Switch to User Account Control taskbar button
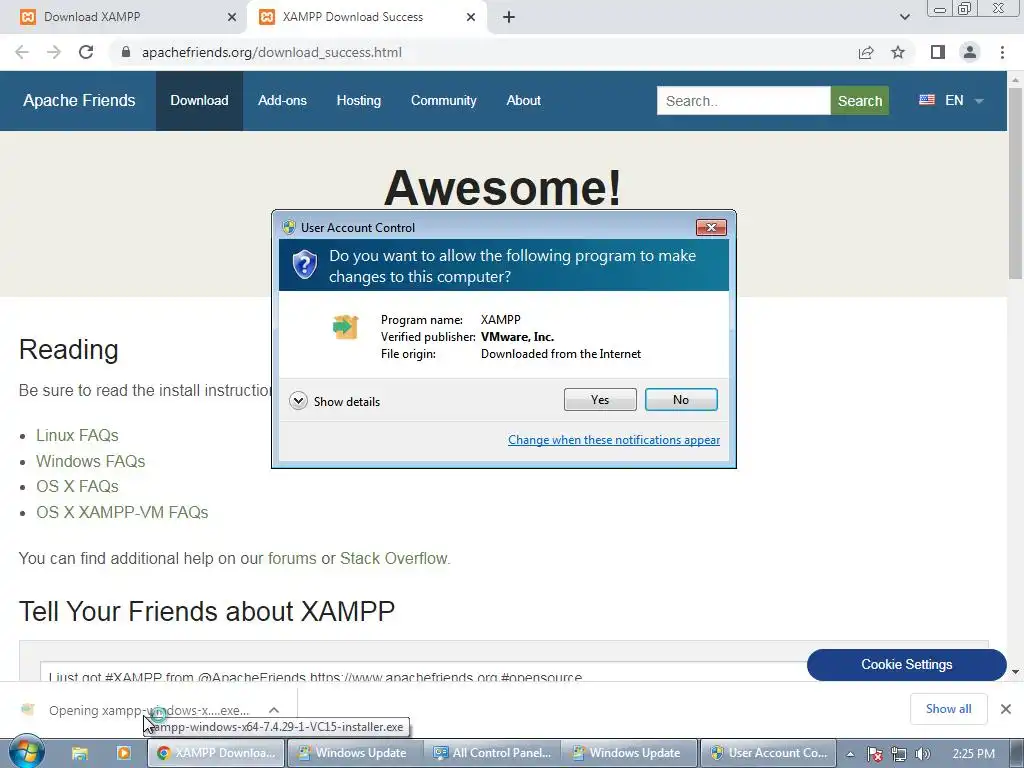The image size is (1024, 768). click(769, 753)
